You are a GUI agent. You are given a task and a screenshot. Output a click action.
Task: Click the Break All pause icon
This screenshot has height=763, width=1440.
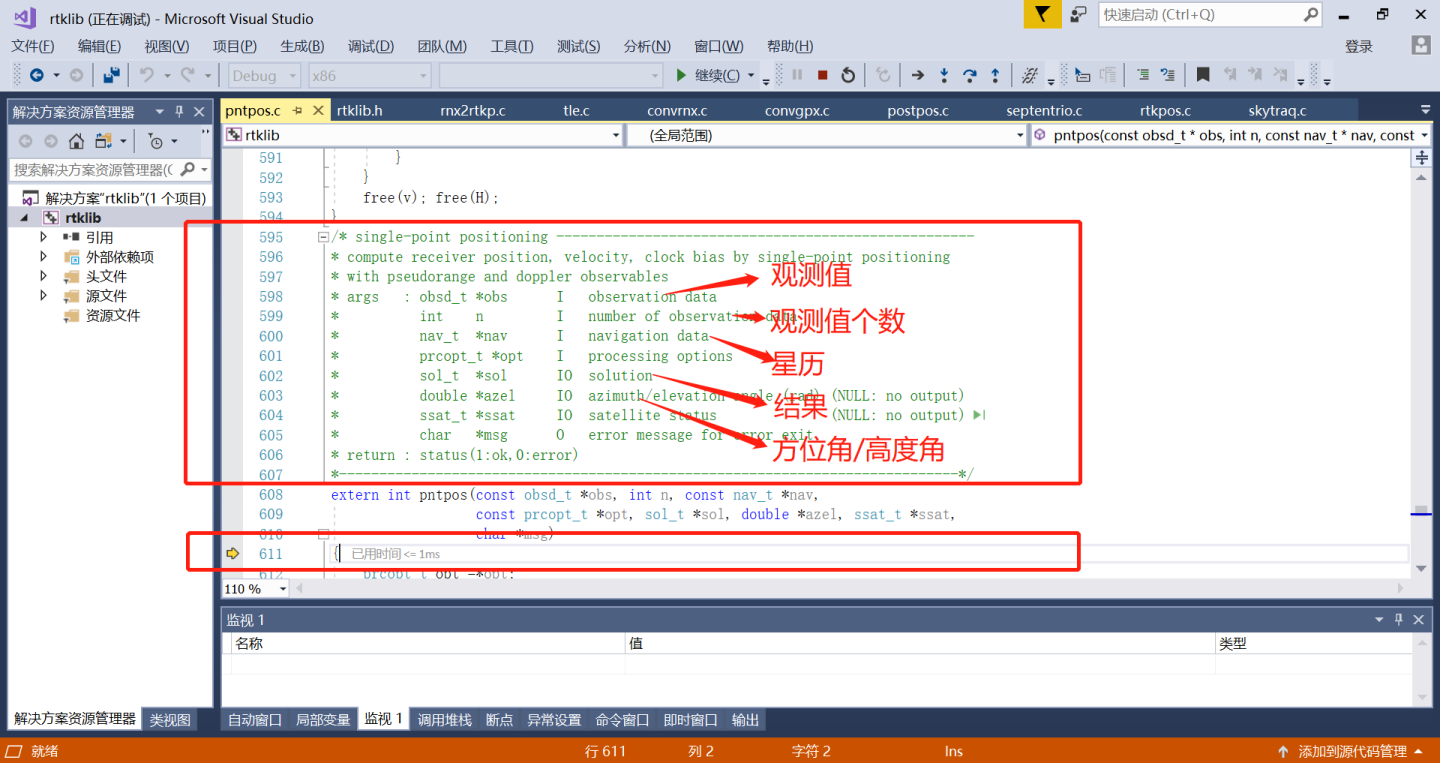click(797, 75)
